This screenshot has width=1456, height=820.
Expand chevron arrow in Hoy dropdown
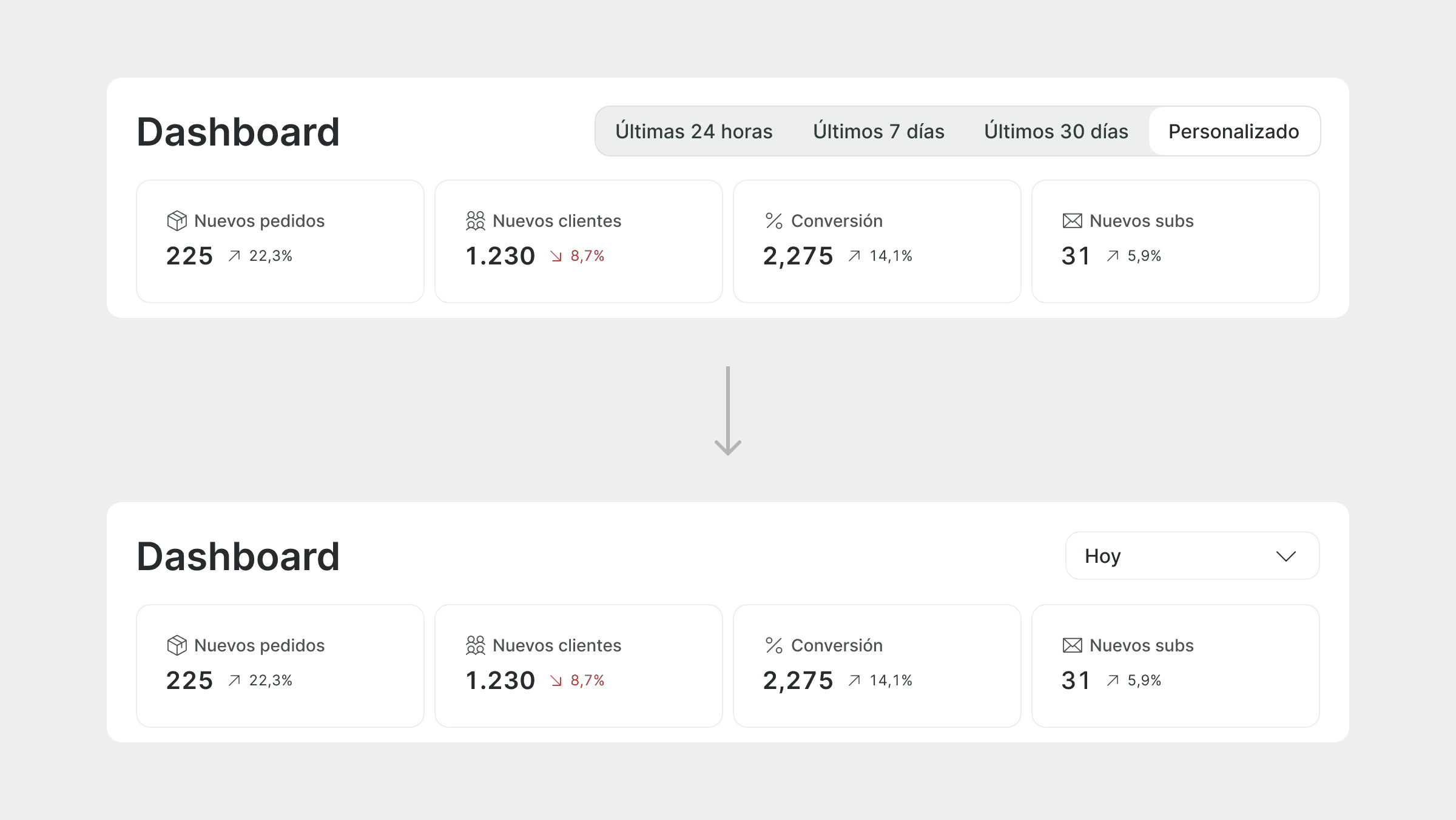coord(1286,556)
